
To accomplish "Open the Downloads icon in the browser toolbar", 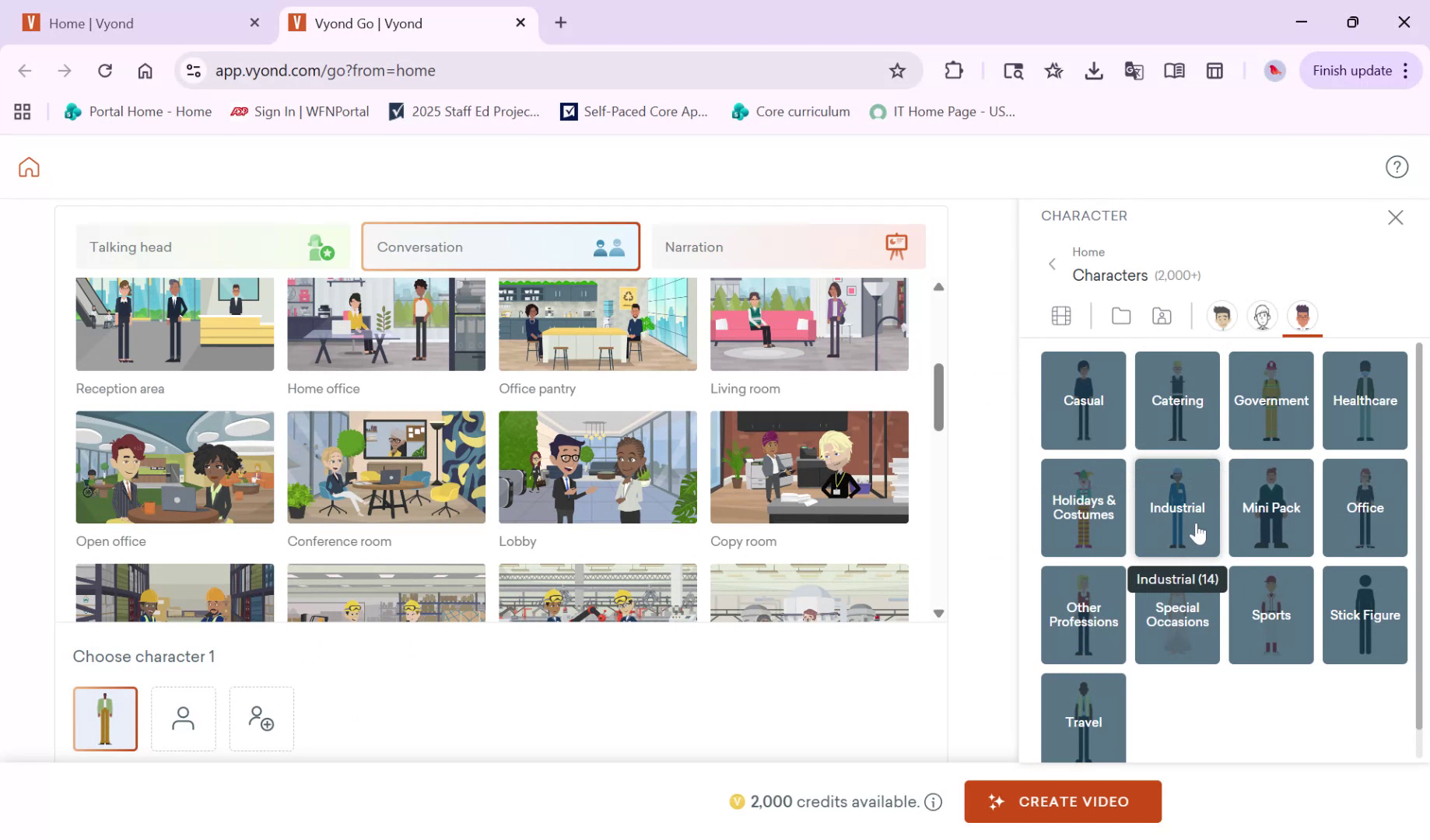I will 1094,70.
